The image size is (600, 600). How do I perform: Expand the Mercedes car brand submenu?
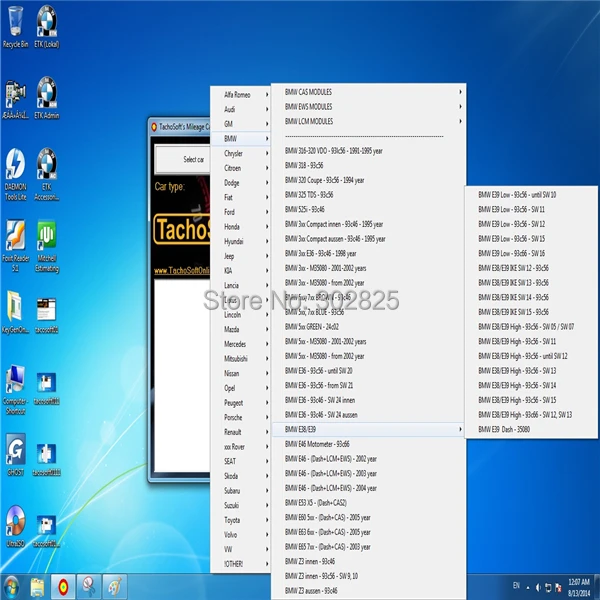tap(240, 344)
